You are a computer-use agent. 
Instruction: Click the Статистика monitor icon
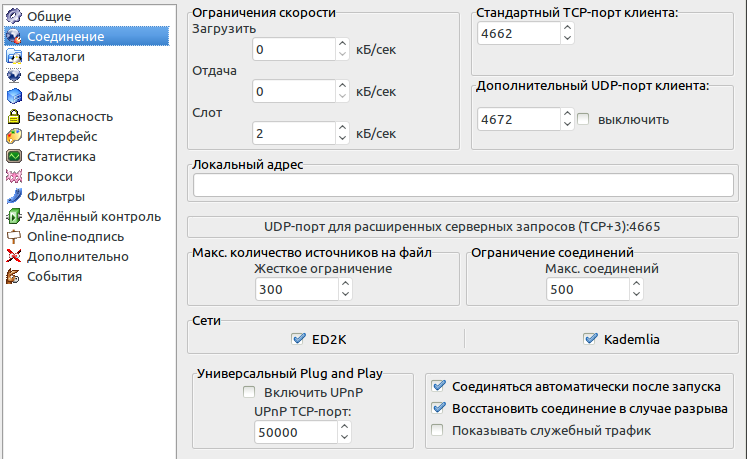point(14,156)
